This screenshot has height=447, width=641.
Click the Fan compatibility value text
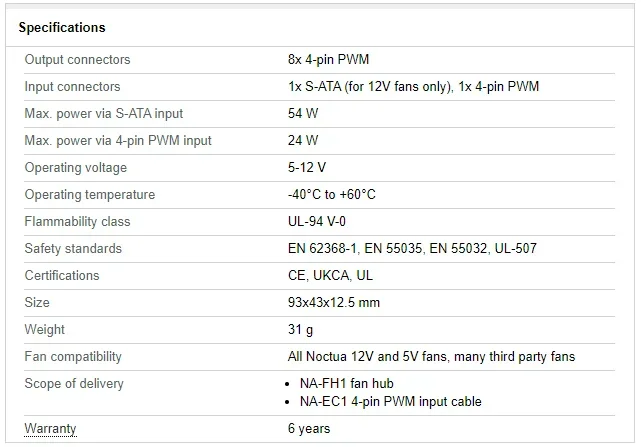click(431, 357)
